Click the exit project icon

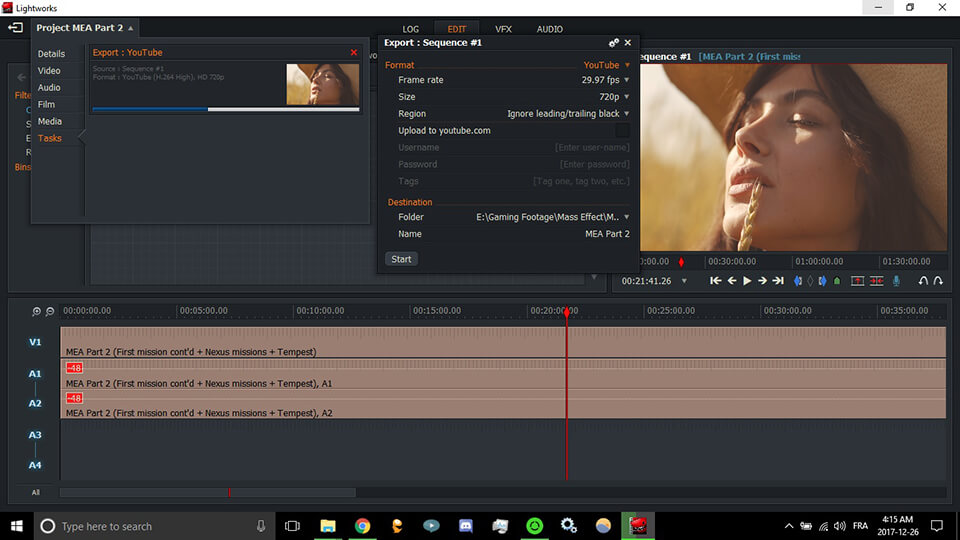[x=15, y=28]
